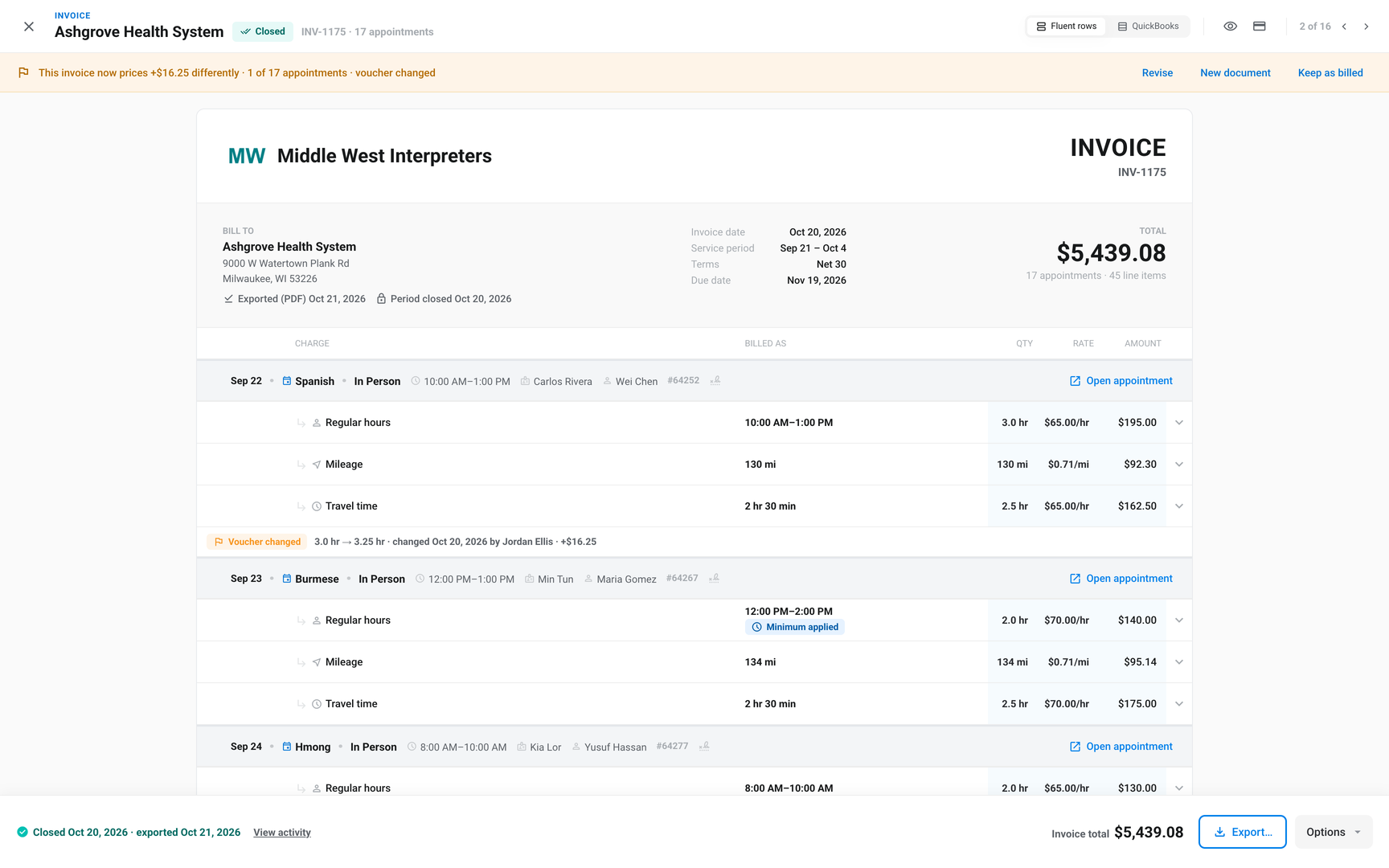Click the Closed status badge

click(x=263, y=31)
